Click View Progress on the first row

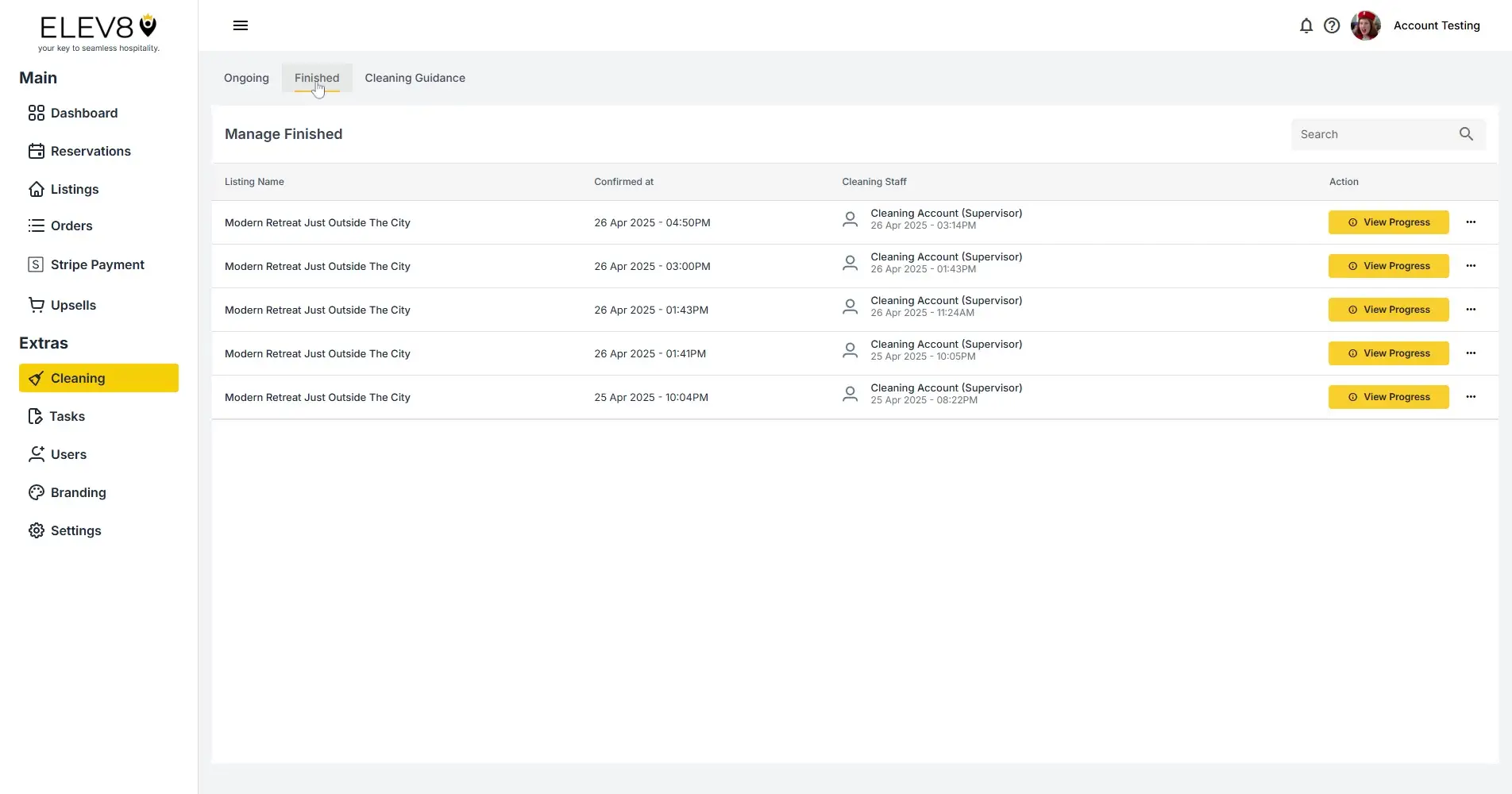[x=1387, y=222]
